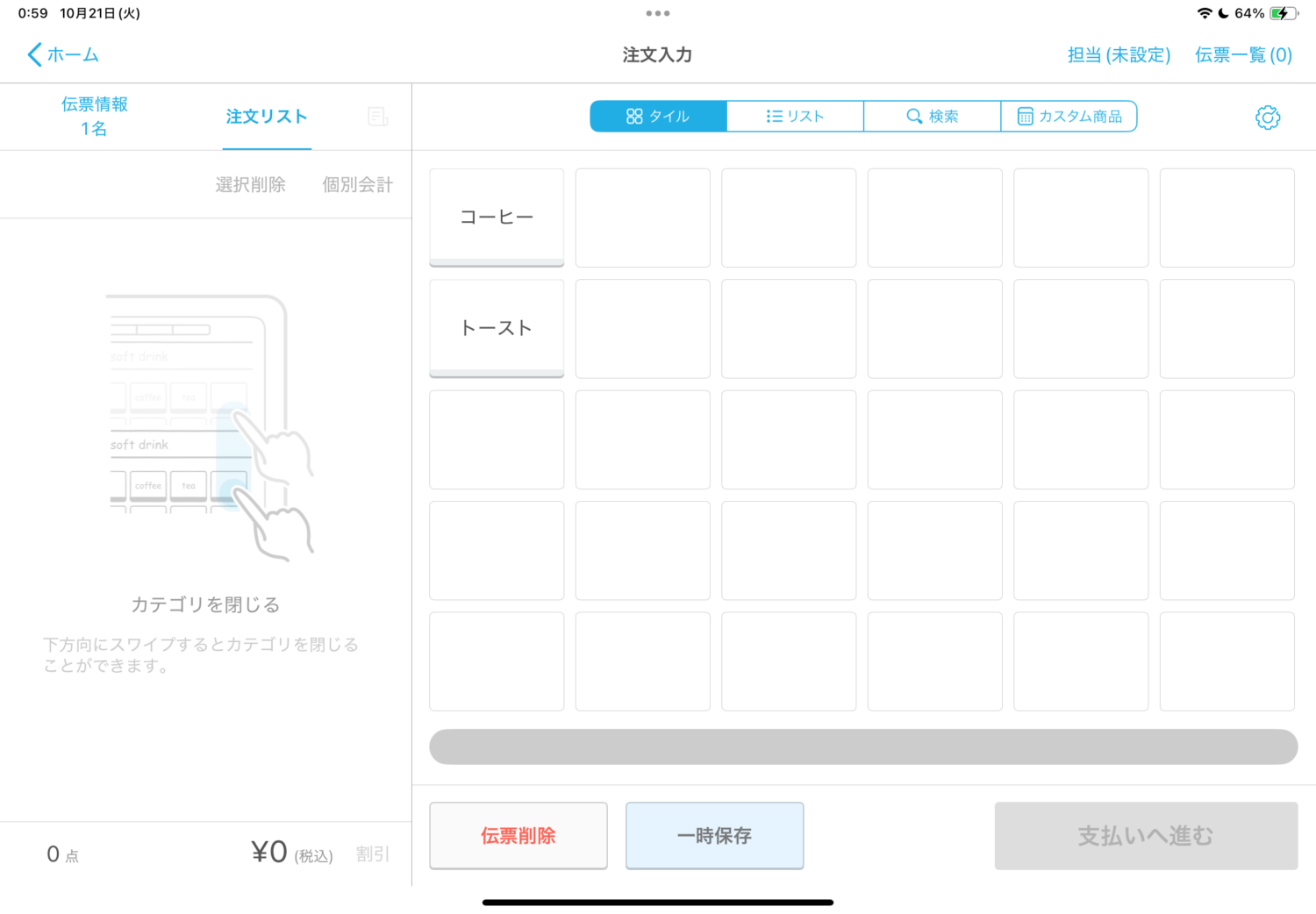Tap the gray category bar below tiles
Screen dimensions: 1316x914
(x=862, y=746)
